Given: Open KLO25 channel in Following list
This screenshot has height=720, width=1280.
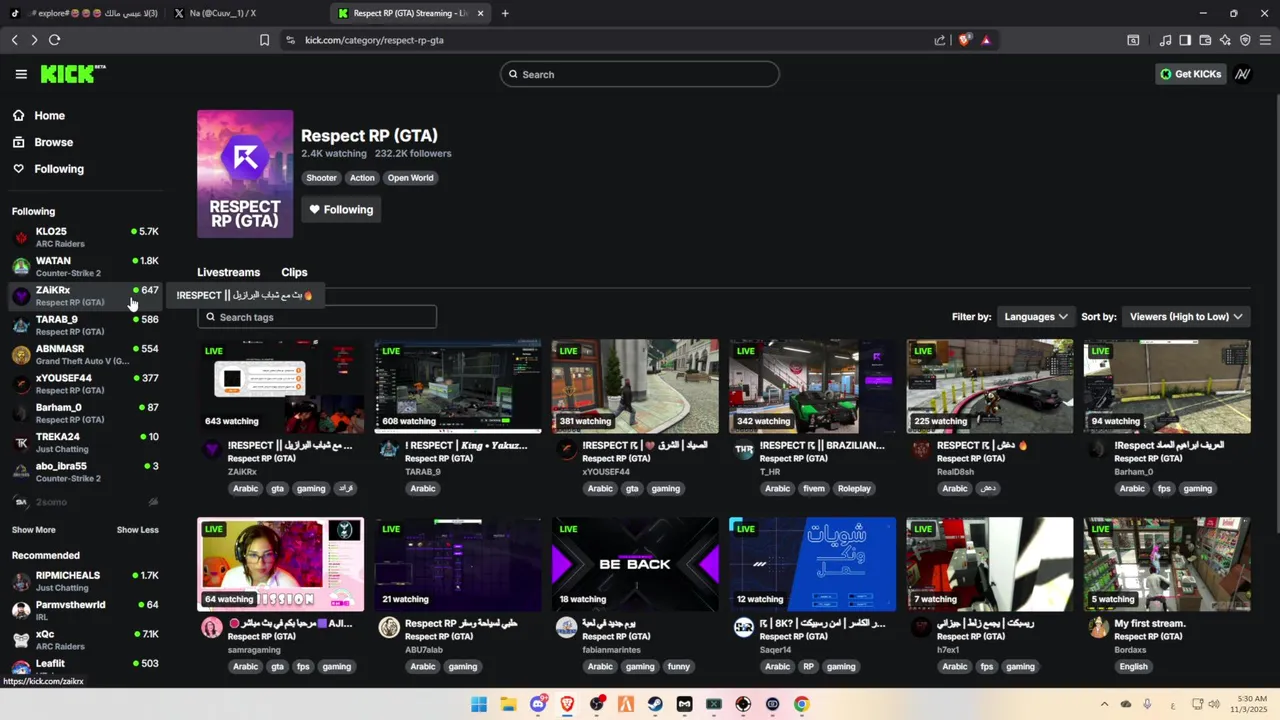Looking at the screenshot, I should tap(85, 237).
